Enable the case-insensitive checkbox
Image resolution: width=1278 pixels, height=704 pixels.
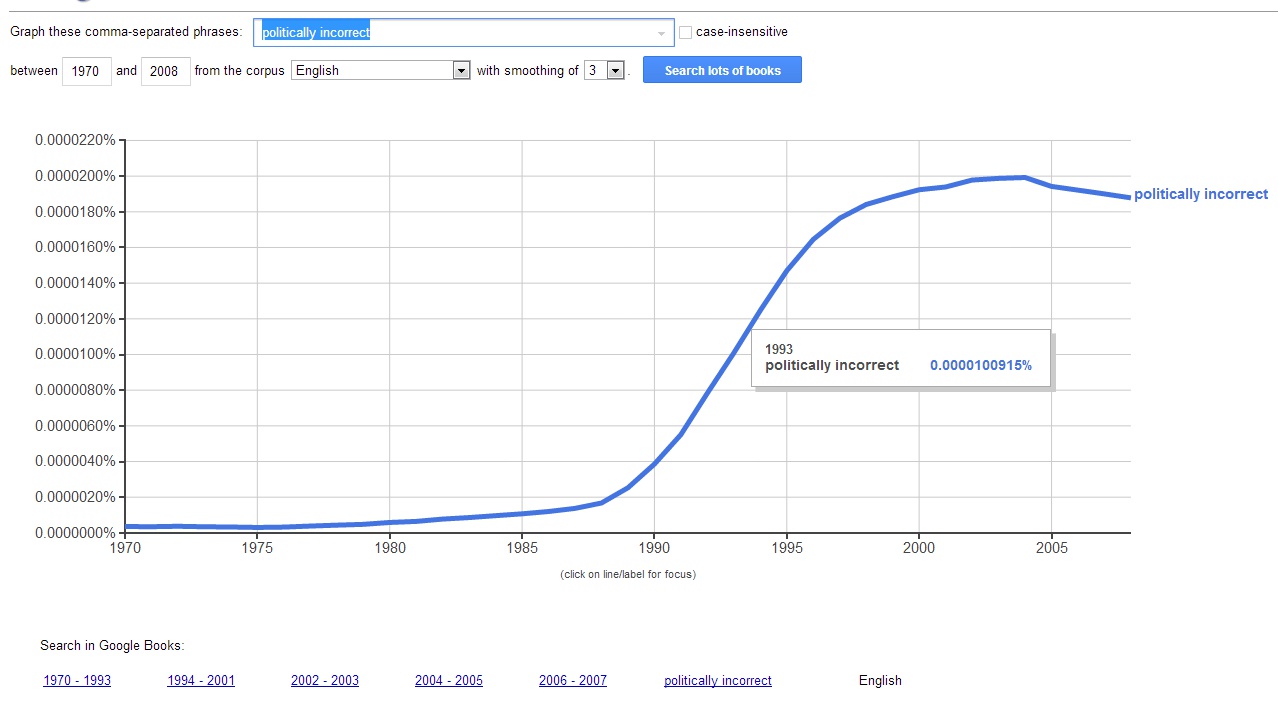(x=685, y=32)
